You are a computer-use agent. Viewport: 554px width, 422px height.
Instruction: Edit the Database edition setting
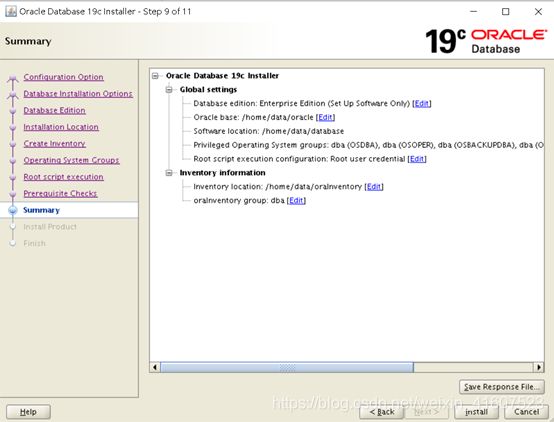pyautogui.click(x=422, y=104)
